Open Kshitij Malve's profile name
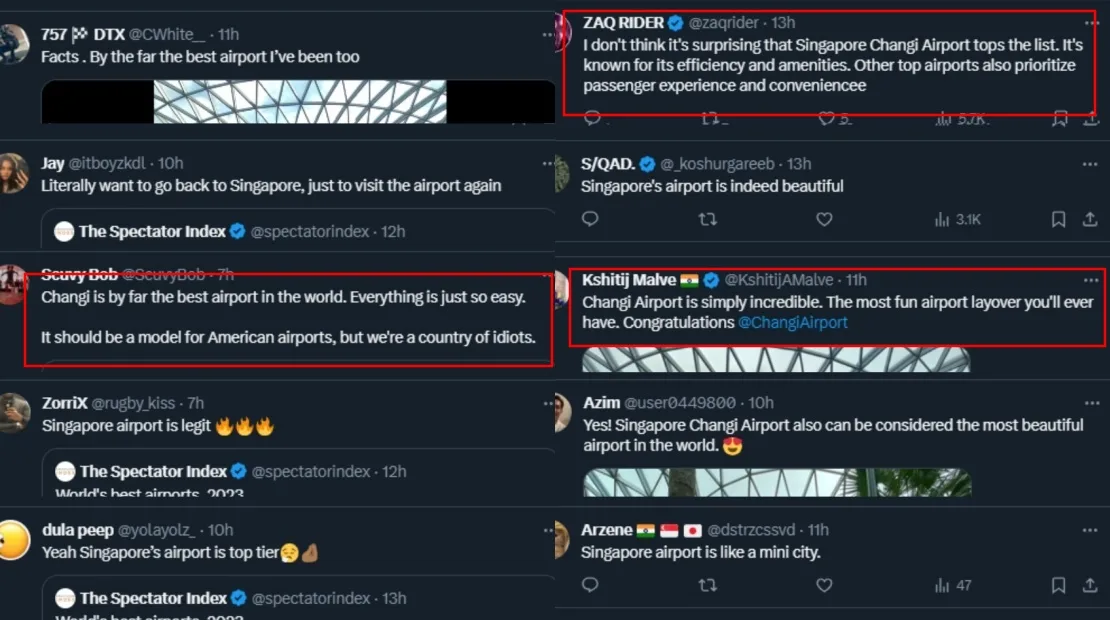The width and height of the screenshot is (1110, 620). pos(629,280)
